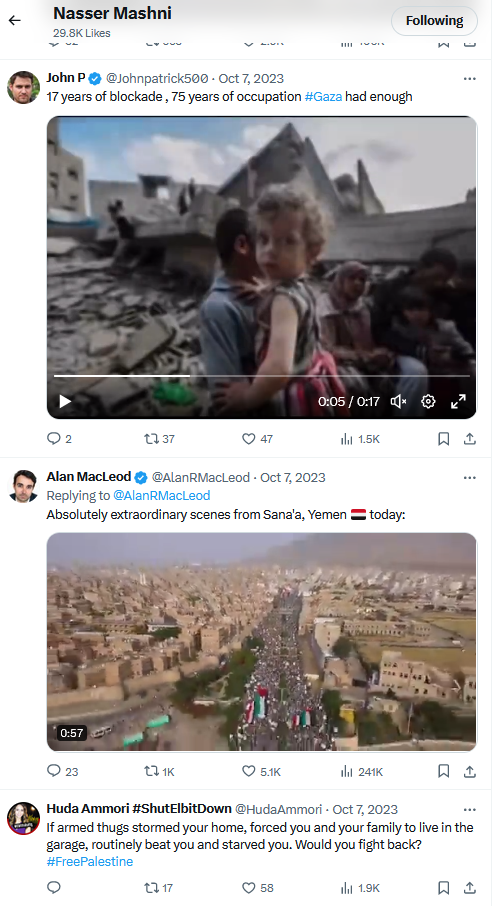Reply to John P's post
The height and width of the screenshot is (906, 492).
pos(59,439)
